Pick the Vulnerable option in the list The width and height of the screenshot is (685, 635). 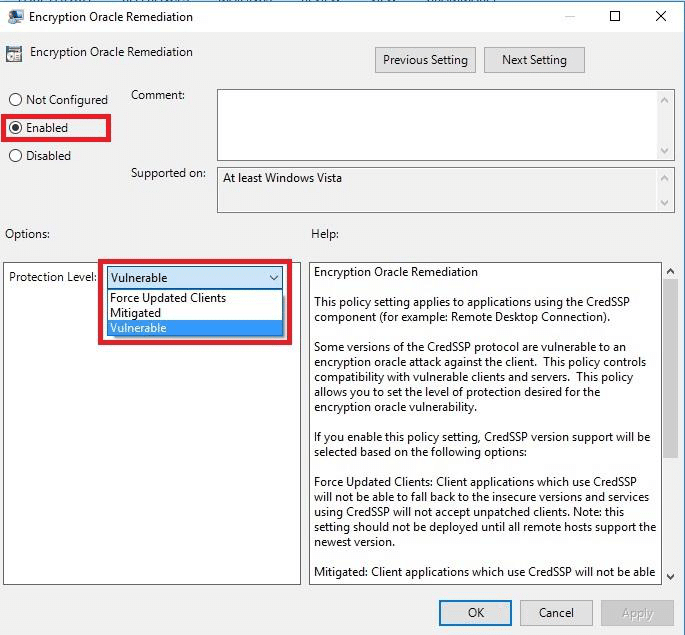coord(139,328)
